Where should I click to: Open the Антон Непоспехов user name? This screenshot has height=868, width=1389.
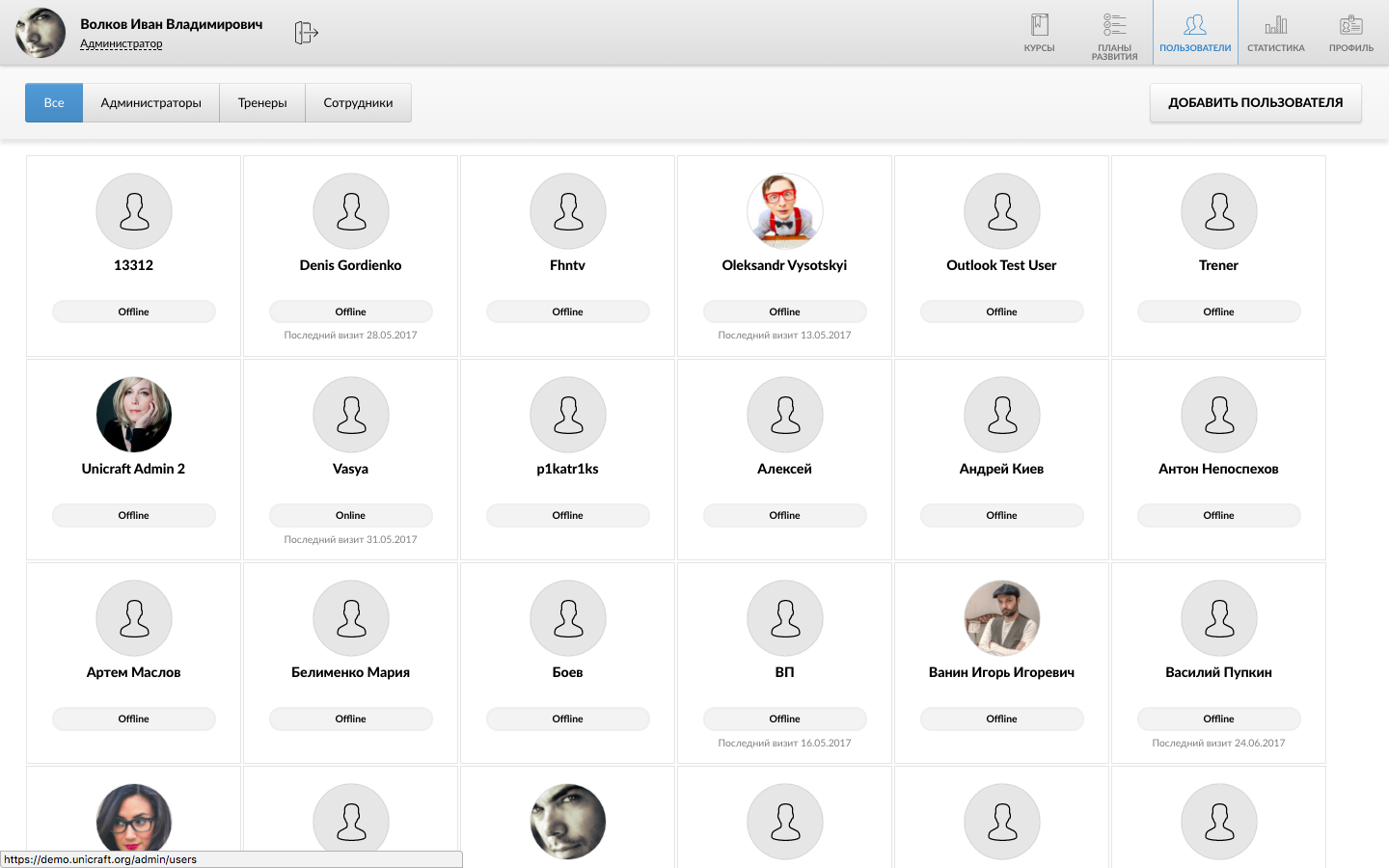(x=1219, y=469)
